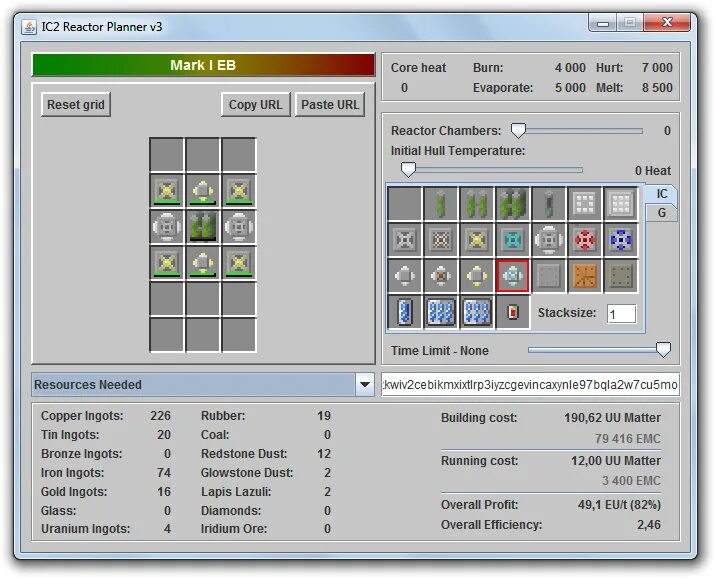The image size is (716, 579).
Task: Click the bottom-right empty reactor grid slot
Action: pyautogui.click(x=239, y=335)
